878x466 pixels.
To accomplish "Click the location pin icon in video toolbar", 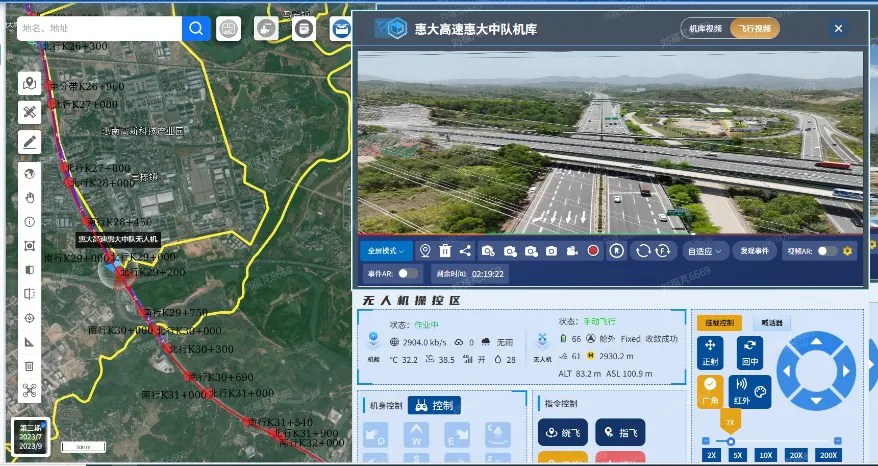I will (x=424, y=250).
